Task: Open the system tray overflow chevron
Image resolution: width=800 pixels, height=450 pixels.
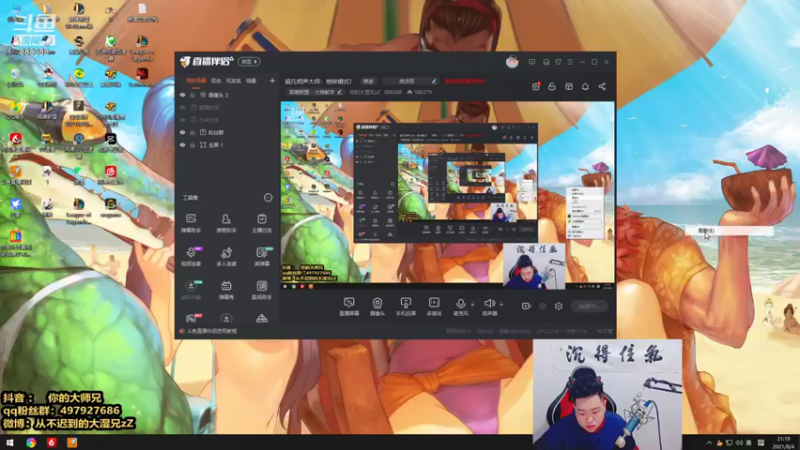Action: [x=709, y=442]
